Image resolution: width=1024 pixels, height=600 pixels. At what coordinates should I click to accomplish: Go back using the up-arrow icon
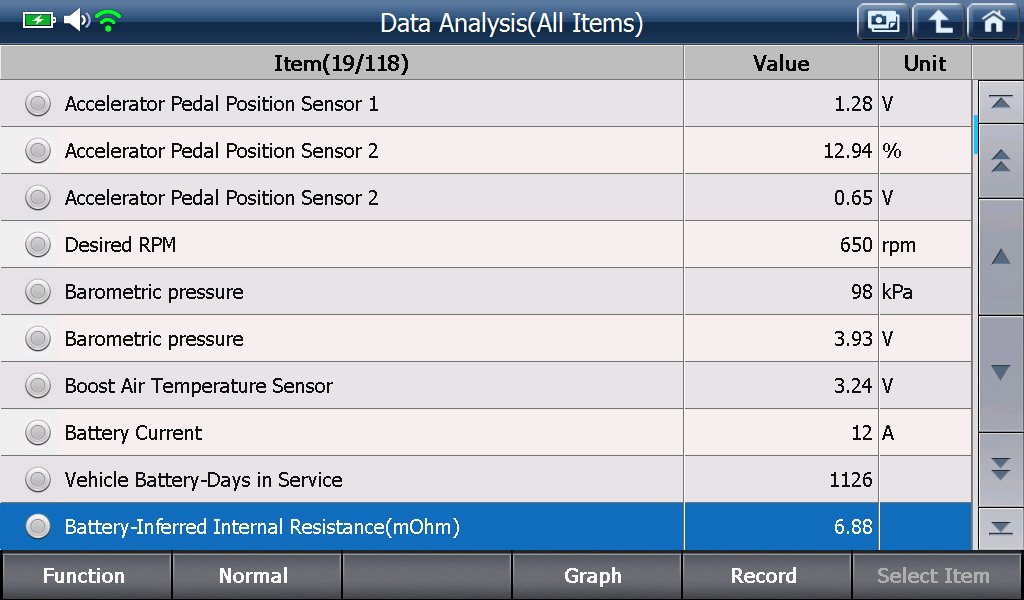pos(938,22)
